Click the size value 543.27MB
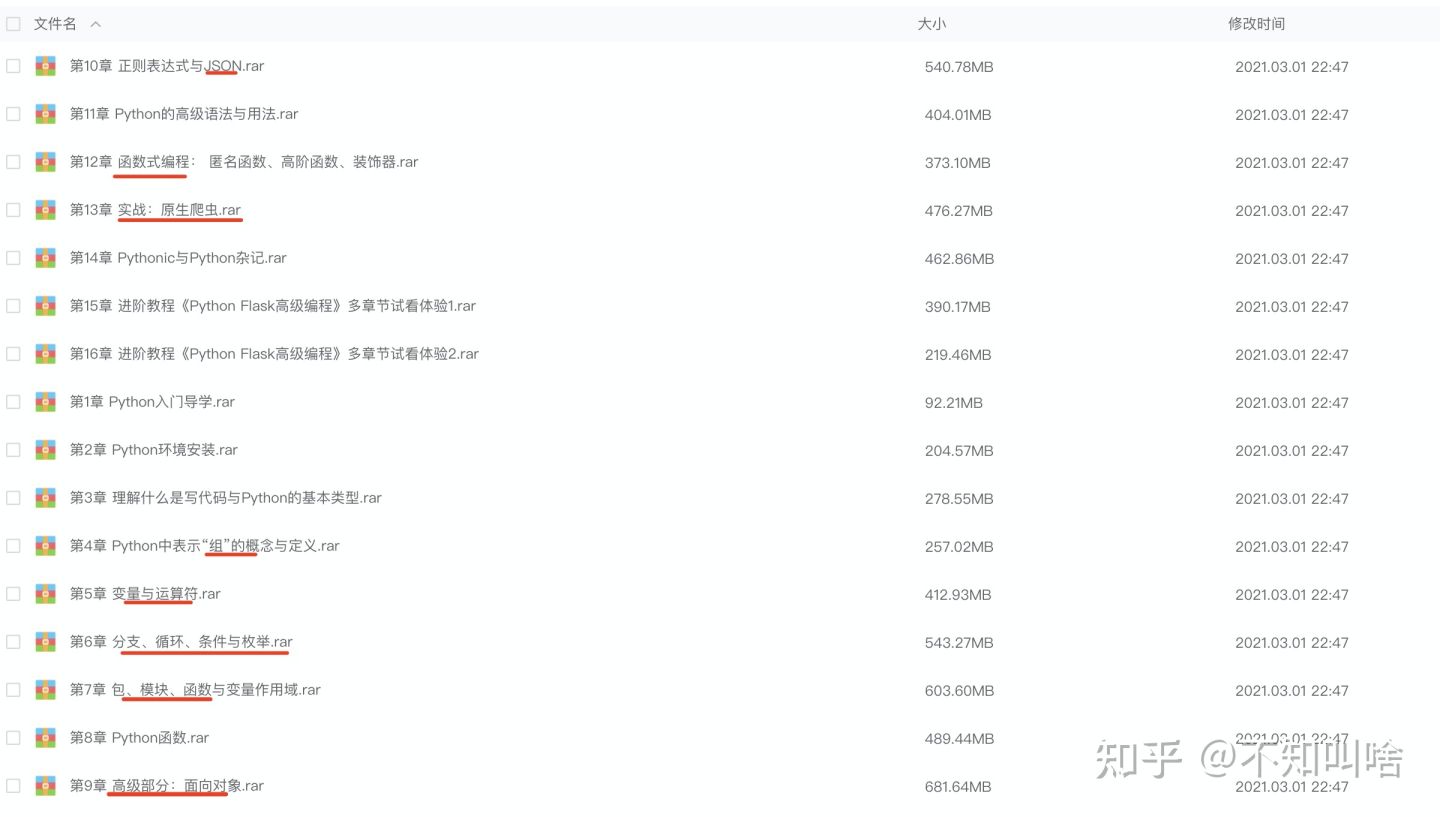The width and height of the screenshot is (1440, 817). (959, 643)
